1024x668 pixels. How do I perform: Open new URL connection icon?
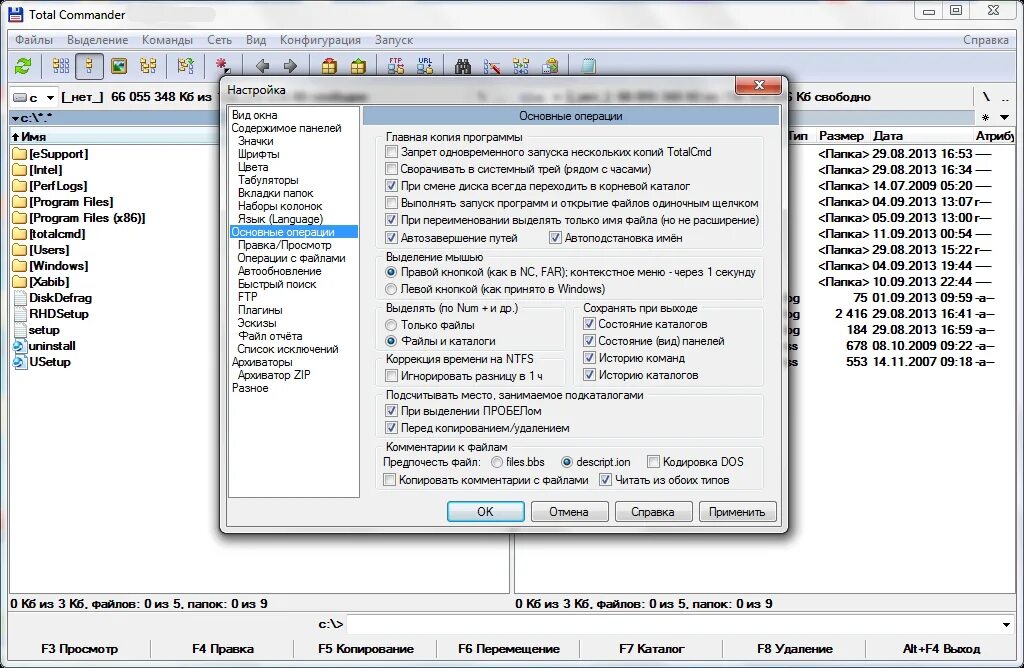[425, 66]
